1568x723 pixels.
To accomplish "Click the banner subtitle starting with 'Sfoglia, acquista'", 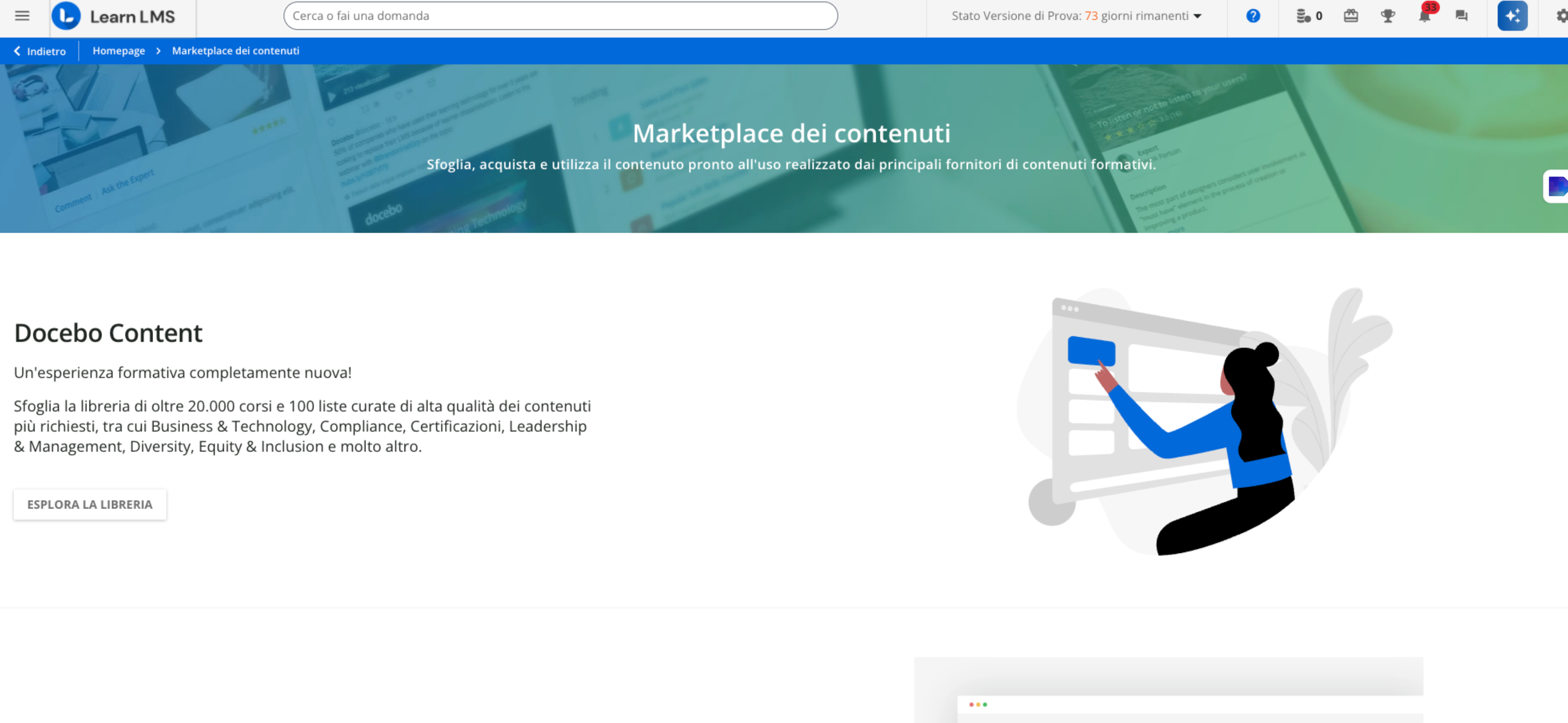I will tap(791, 164).
